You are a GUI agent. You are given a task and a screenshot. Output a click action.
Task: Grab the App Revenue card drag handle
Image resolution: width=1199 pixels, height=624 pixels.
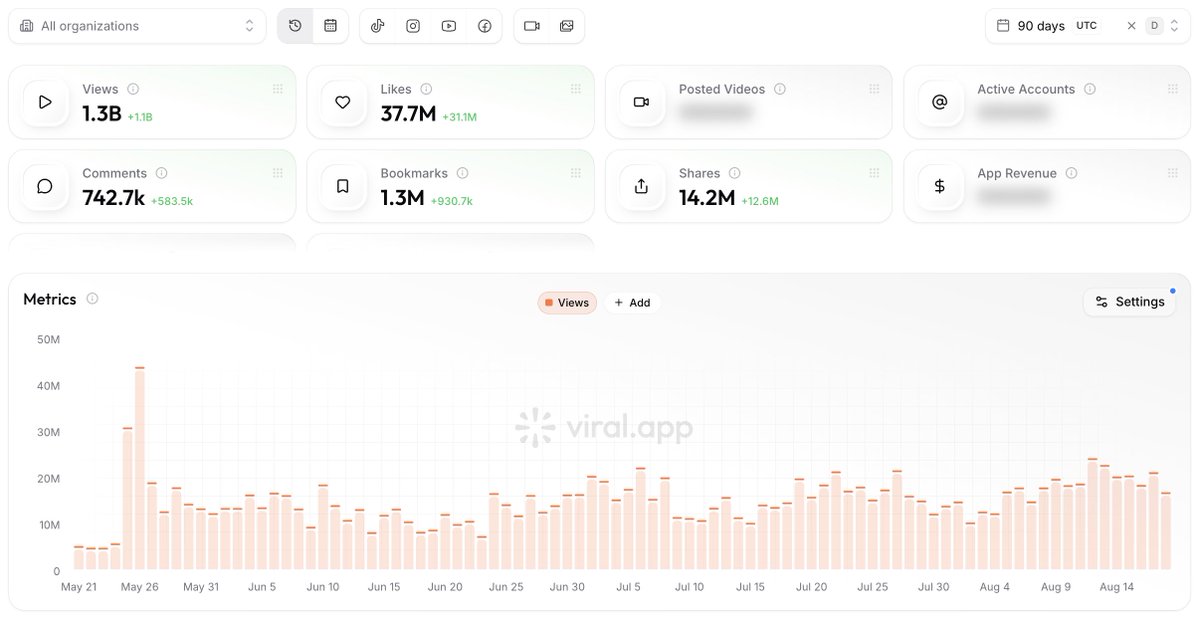(x=1172, y=174)
